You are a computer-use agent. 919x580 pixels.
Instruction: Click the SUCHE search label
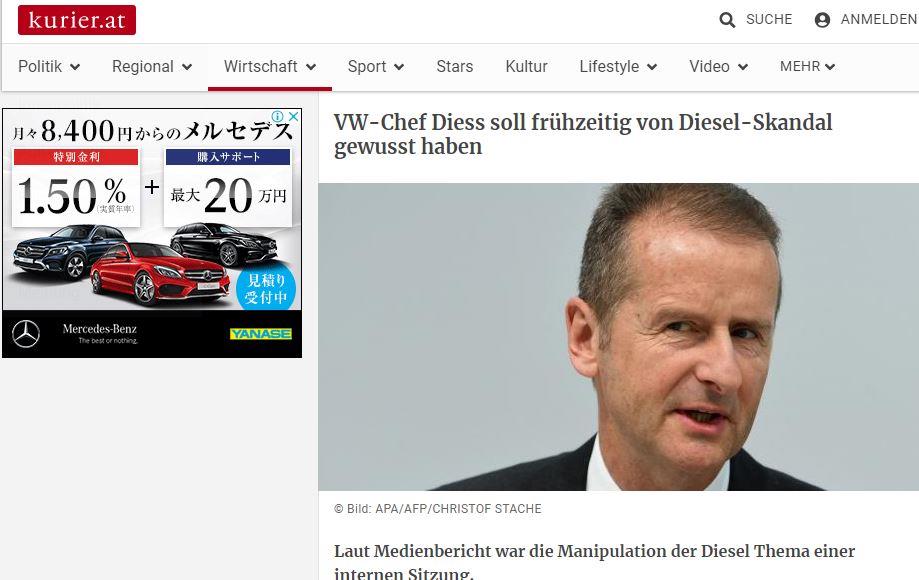[769, 19]
